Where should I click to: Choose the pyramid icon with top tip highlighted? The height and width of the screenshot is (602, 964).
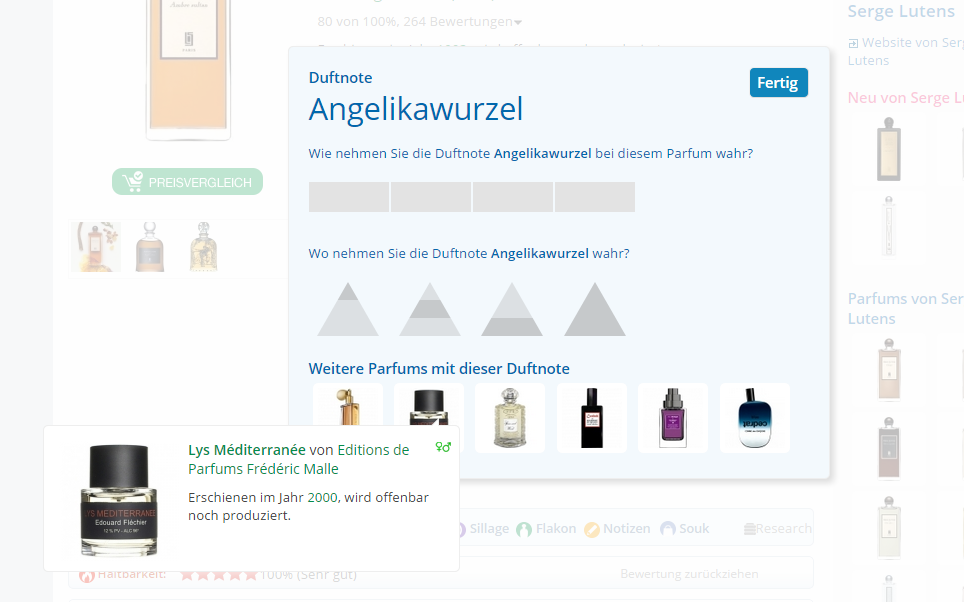tap(348, 309)
